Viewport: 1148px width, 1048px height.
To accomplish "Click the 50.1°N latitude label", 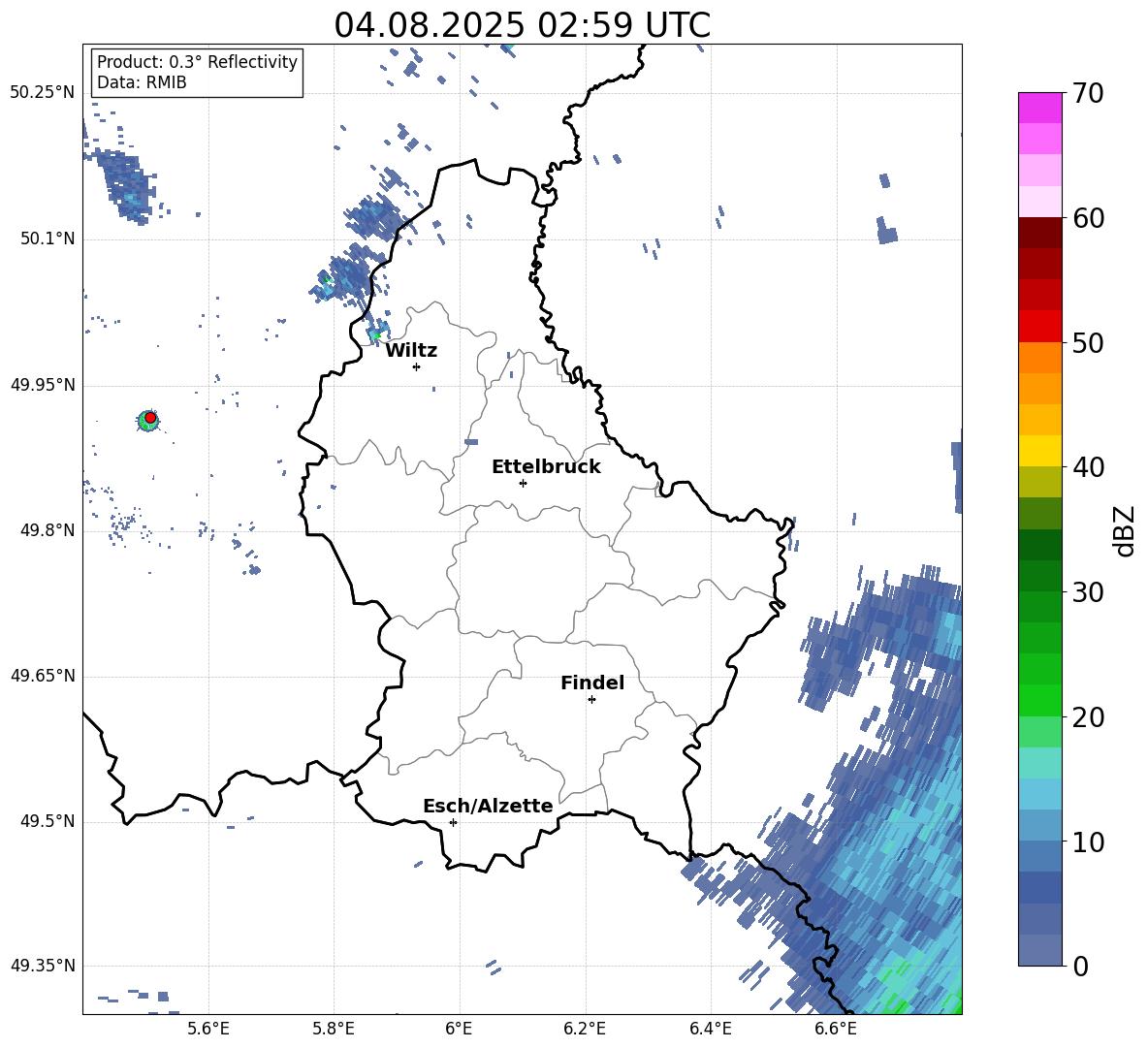I will (48, 238).
